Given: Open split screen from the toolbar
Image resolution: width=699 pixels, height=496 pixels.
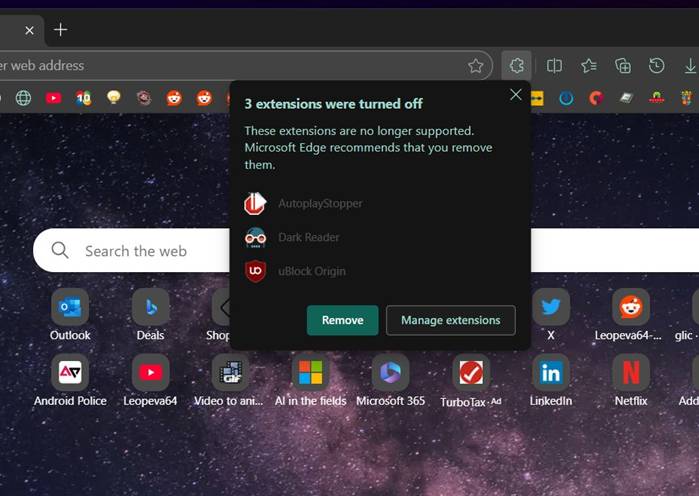Looking at the screenshot, I should (554, 65).
